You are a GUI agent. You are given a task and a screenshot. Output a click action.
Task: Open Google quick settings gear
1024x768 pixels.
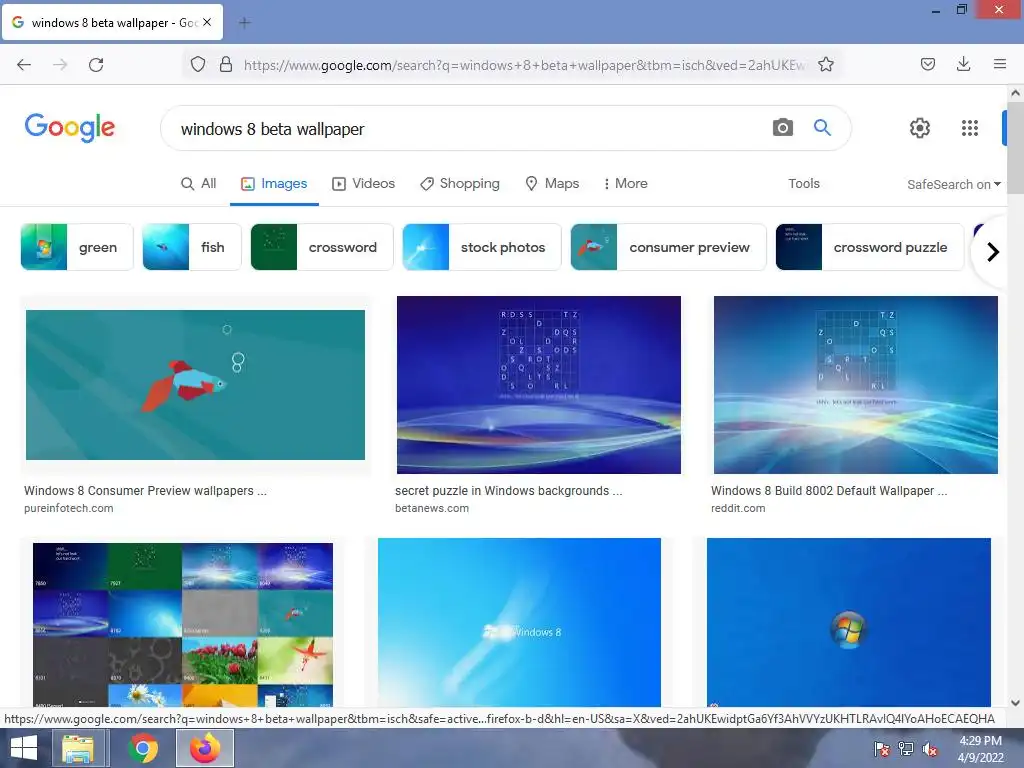coord(920,128)
